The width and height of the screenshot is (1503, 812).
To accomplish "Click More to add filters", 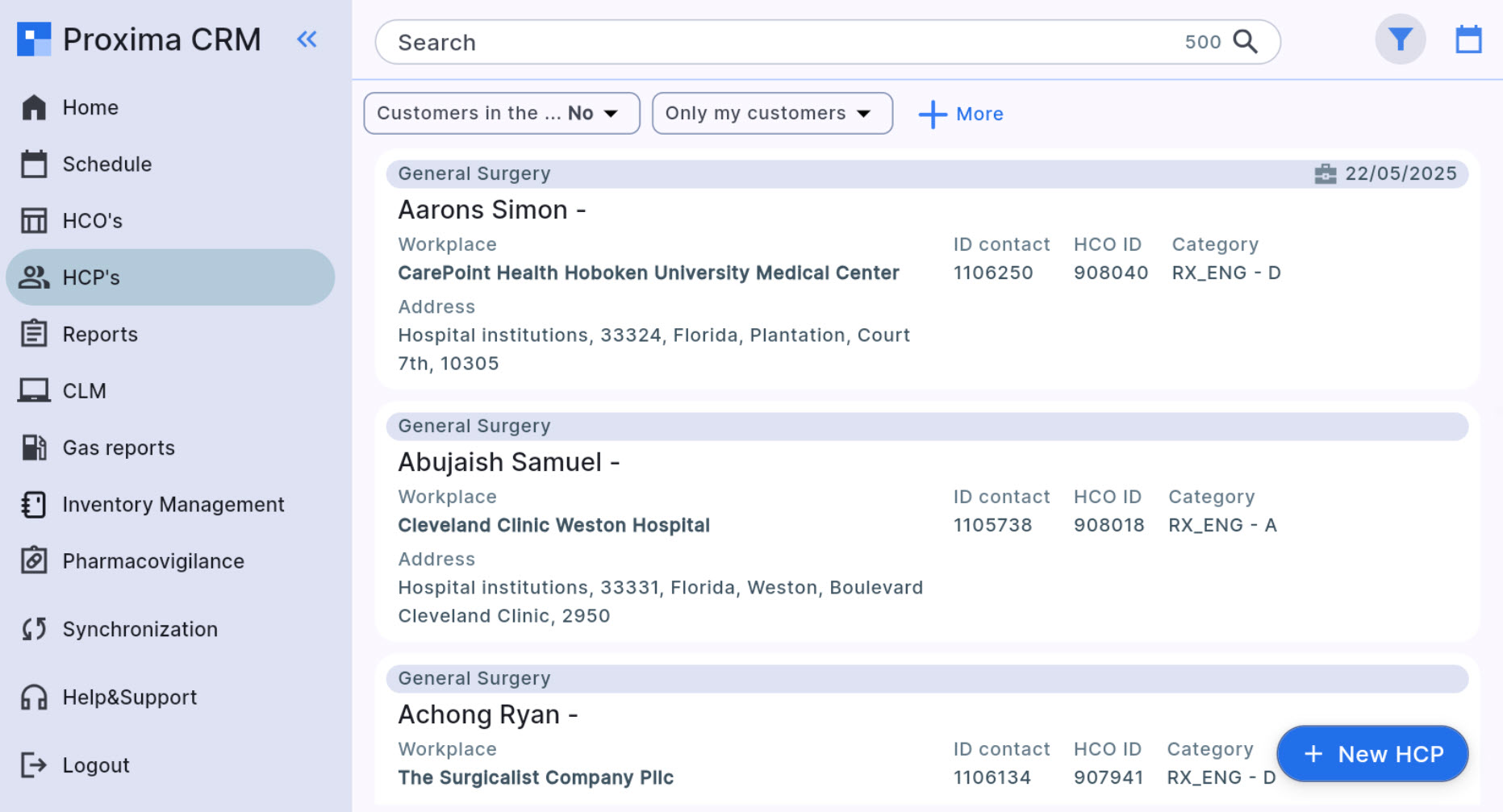I will point(979,115).
